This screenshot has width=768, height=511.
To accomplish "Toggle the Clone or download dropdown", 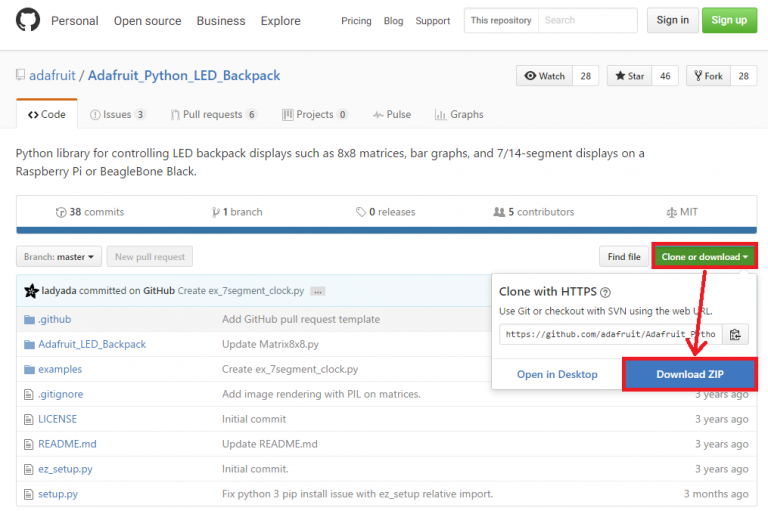I will pyautogui.click(x=704, y=257).
